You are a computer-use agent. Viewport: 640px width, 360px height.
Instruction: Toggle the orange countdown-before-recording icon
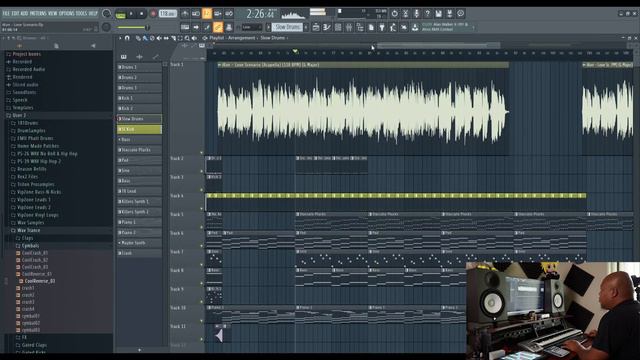tap(207, 13)
